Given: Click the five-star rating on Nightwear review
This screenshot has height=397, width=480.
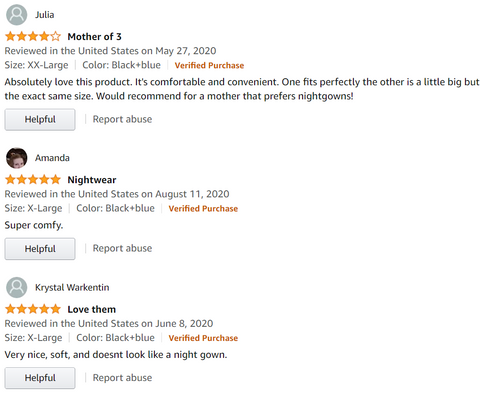Looking at the screenshot, I should coord(33,180).
